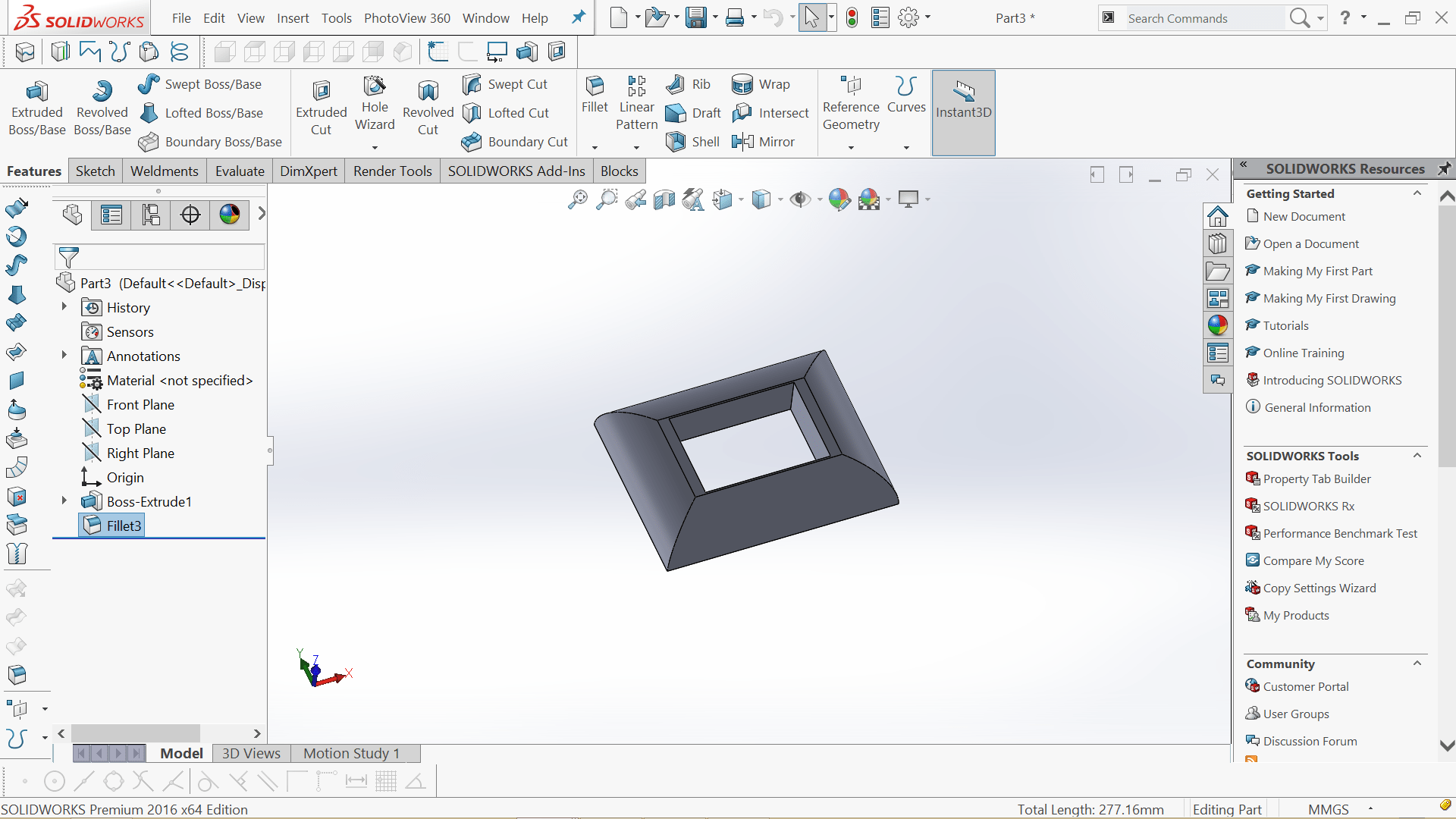Open the ConfigurationManager tab icon
This screenshot has width=1456, height=819.
pyautogui.click(x=151, y=215)
